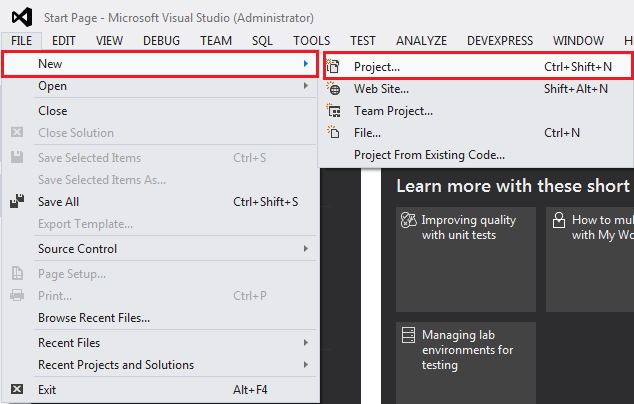634x404 pixels.
Task: Open the DEVEXPRESS menu
Action: pos(500,41)
